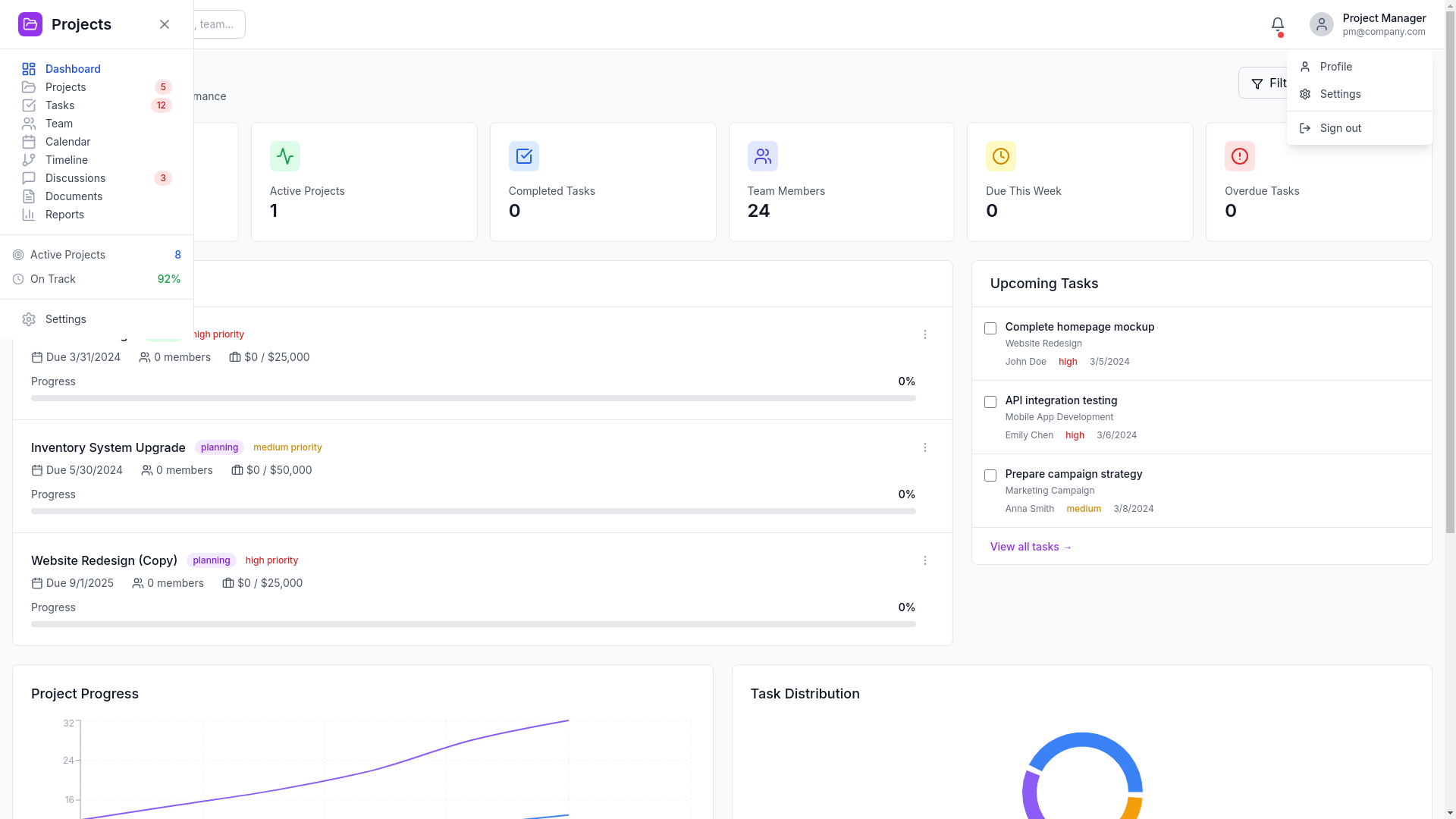Click the Active Projects pulse icon card
The height and width of the screenshot is (819, 1456).
[285, 156]
